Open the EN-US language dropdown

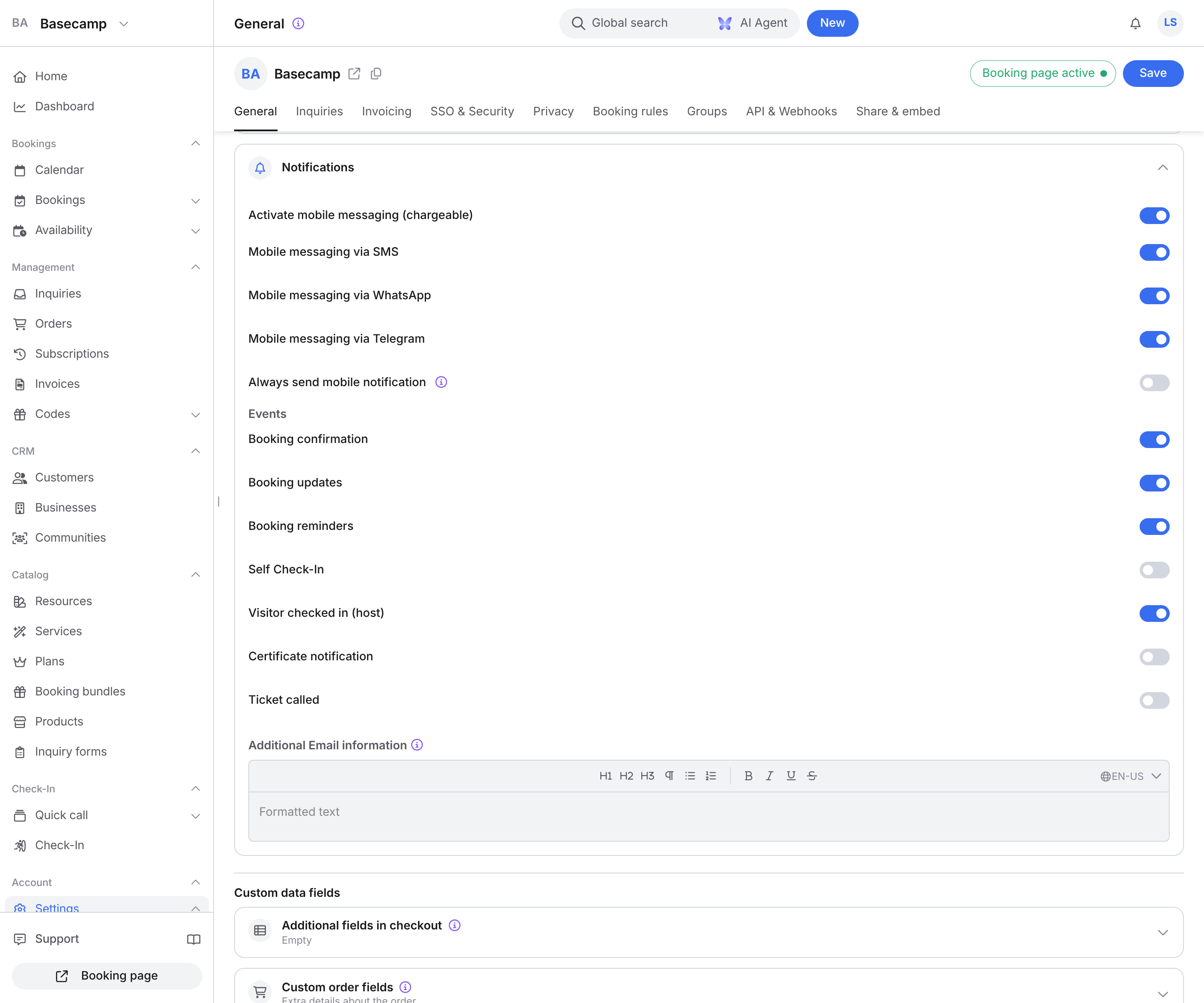click(1130, 776)
